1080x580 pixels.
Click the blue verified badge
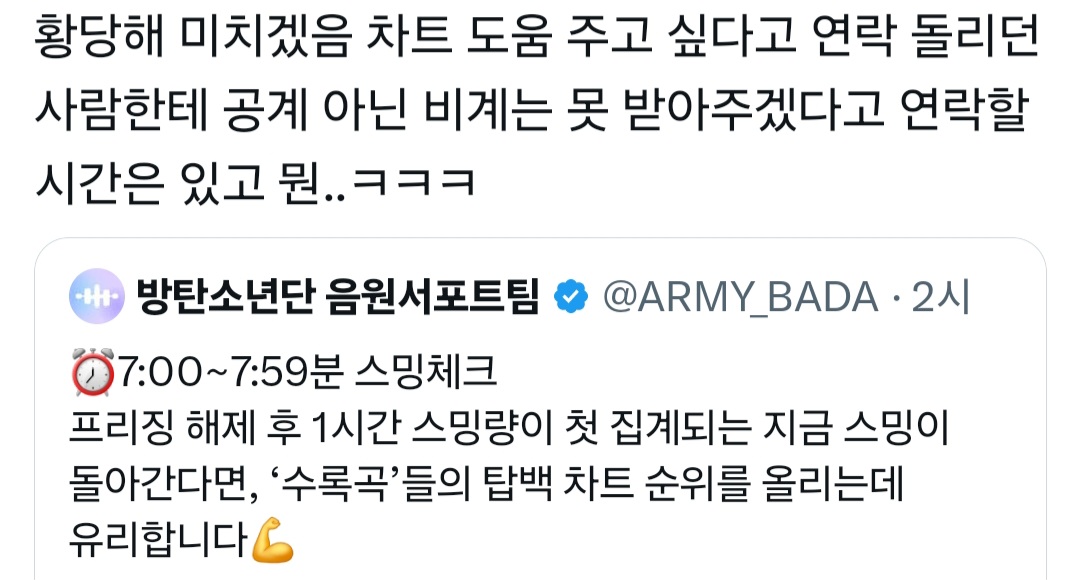(571, 297)
